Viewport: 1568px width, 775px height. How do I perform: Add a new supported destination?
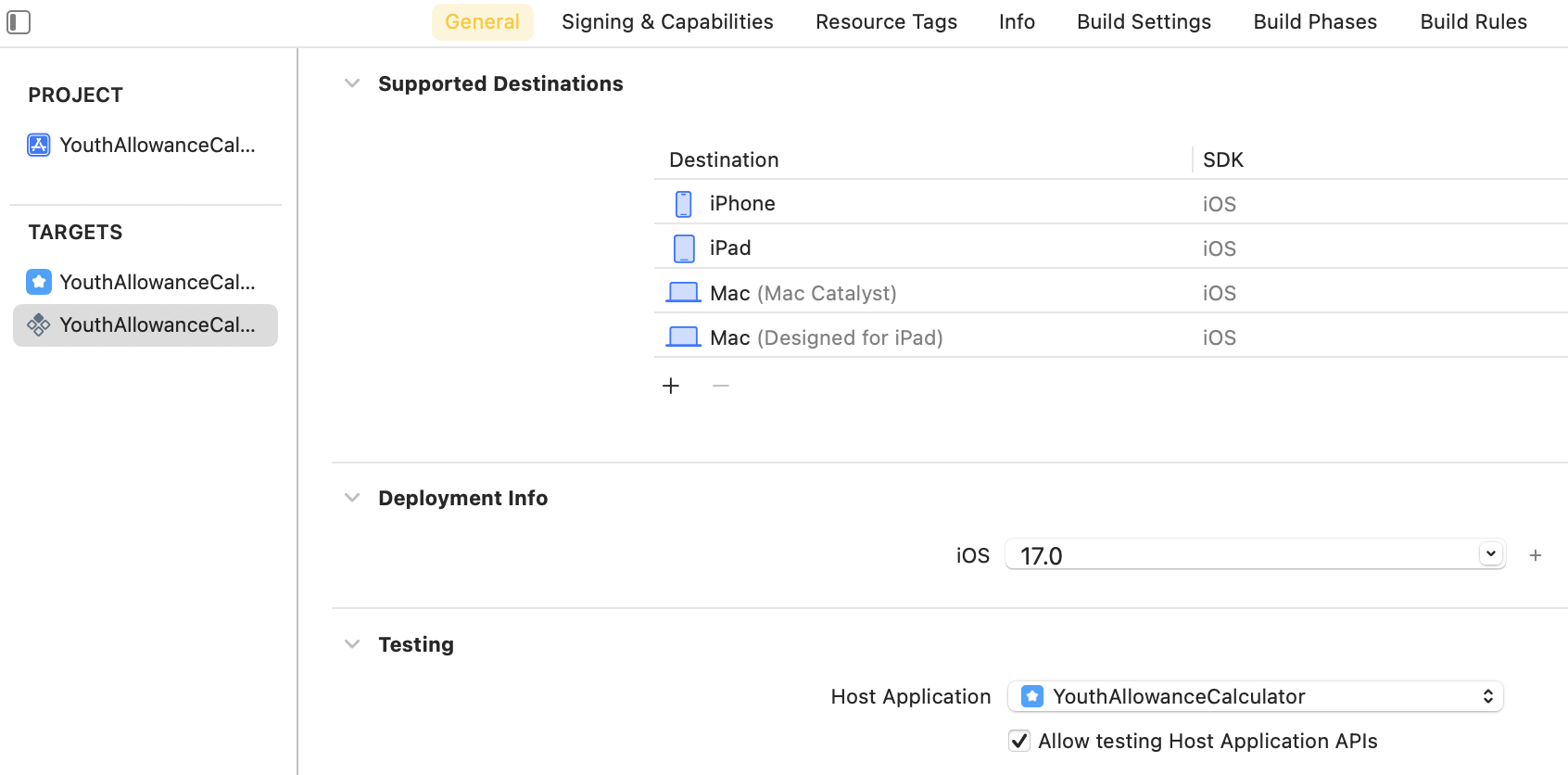tap(671, 386)
